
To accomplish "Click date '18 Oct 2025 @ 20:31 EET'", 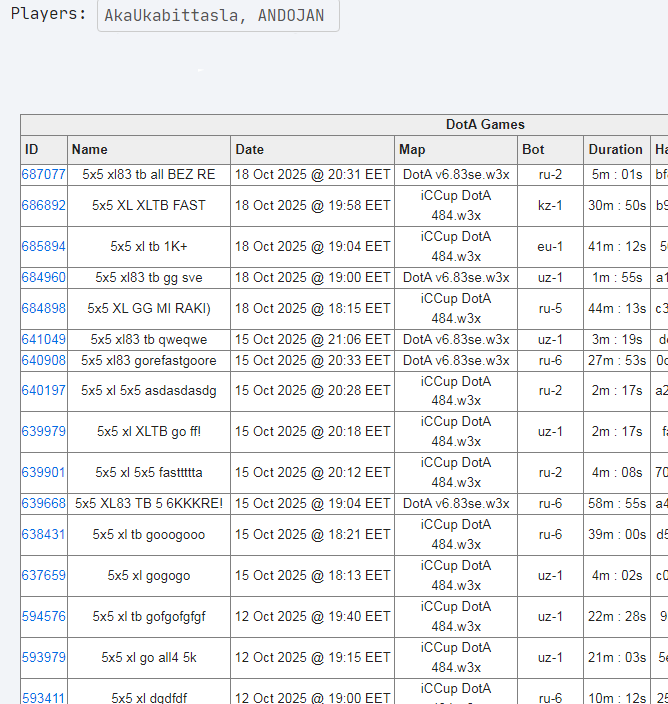I will 312,174.
